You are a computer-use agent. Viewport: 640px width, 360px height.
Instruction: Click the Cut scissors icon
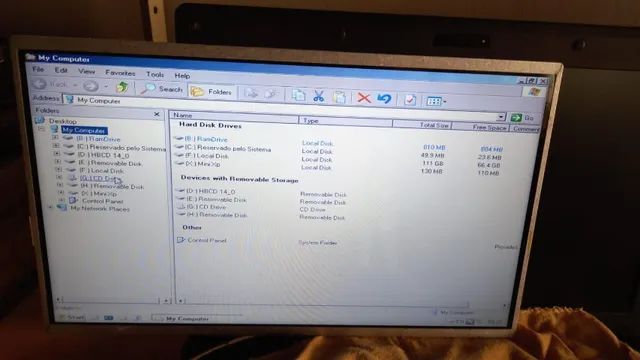pos(319,96)
